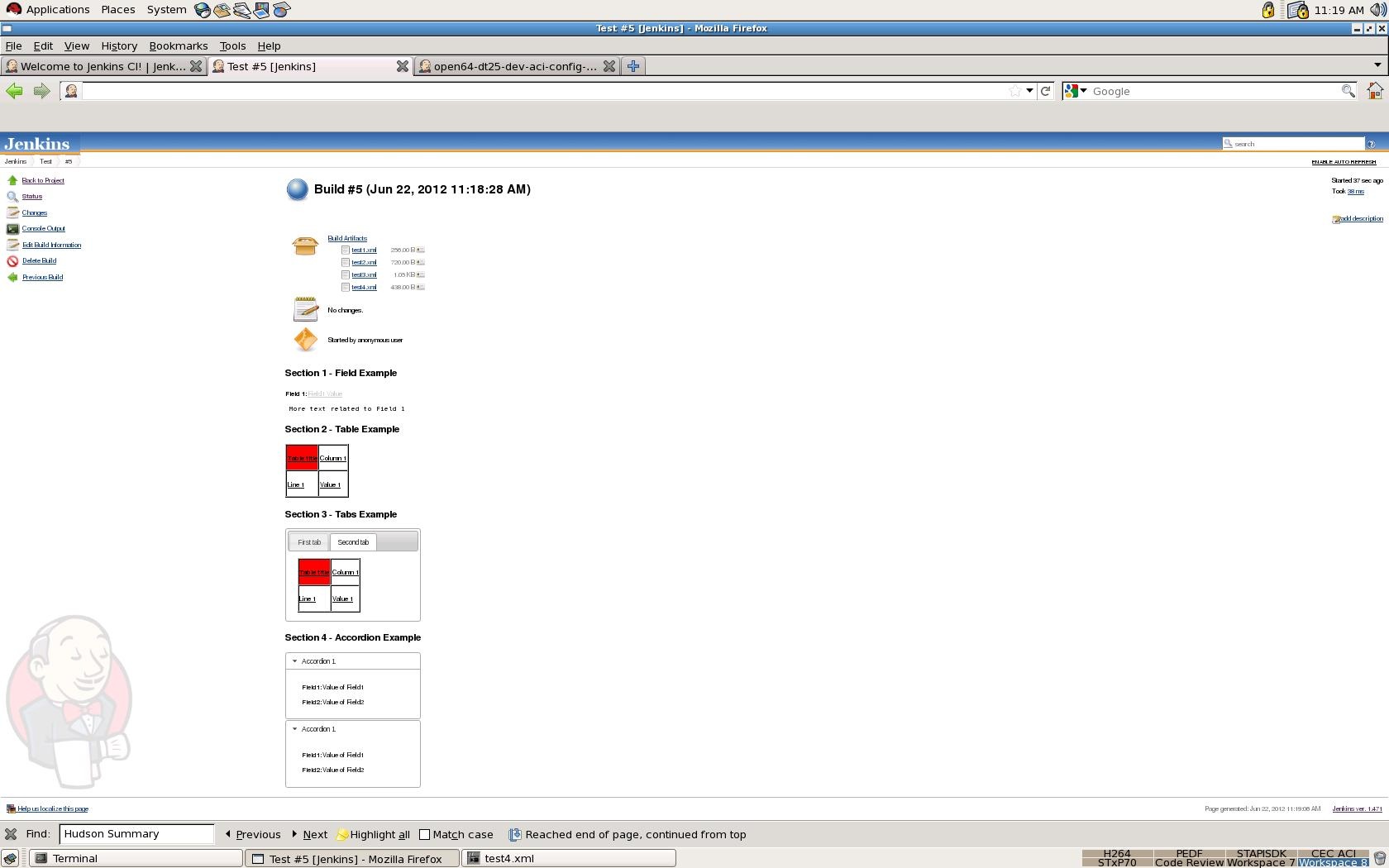Click the red Table title cell in Section 2

pos(302,458)
